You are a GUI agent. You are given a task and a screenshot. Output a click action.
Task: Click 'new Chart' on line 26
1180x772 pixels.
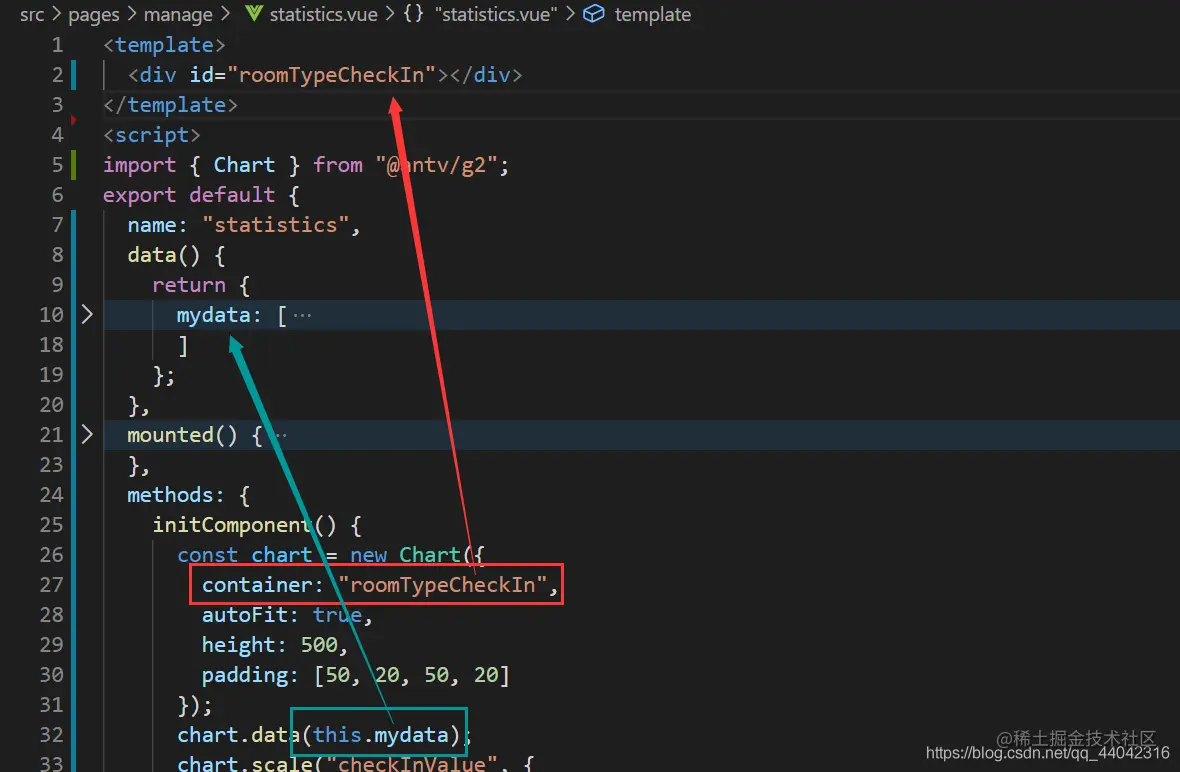(x=405, y=555)
